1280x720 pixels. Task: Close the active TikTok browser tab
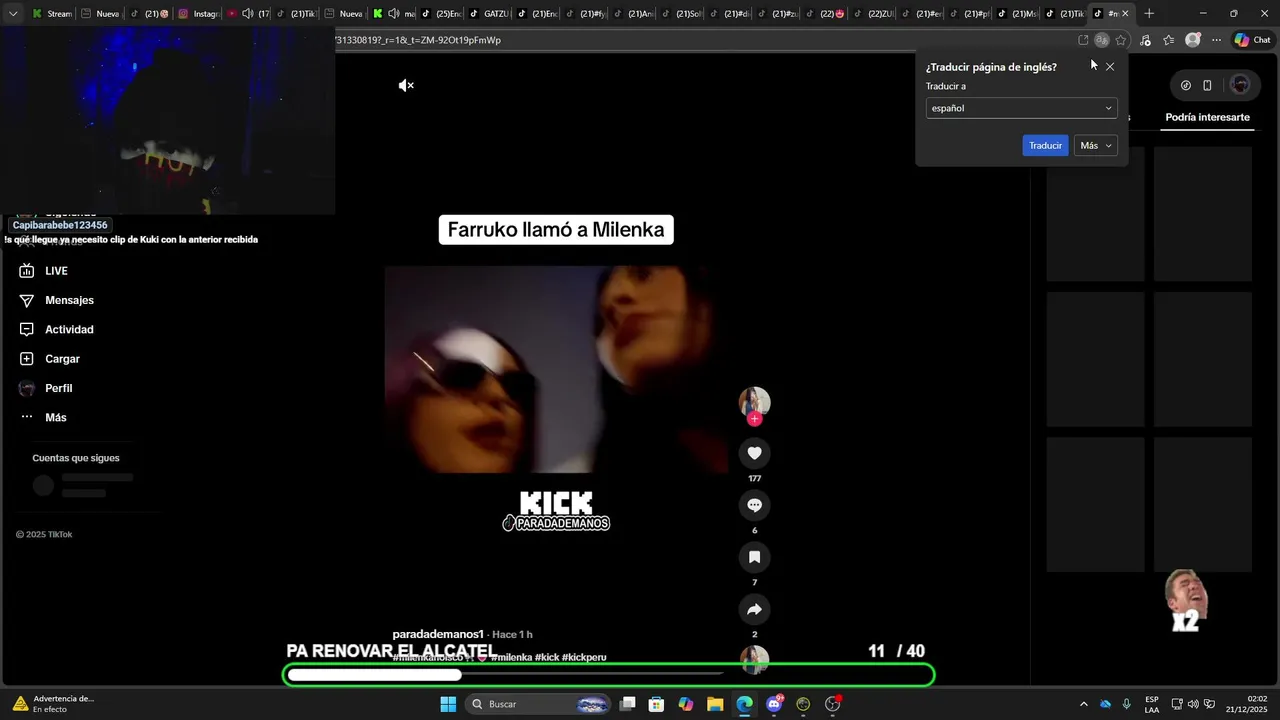(1125, 14)
